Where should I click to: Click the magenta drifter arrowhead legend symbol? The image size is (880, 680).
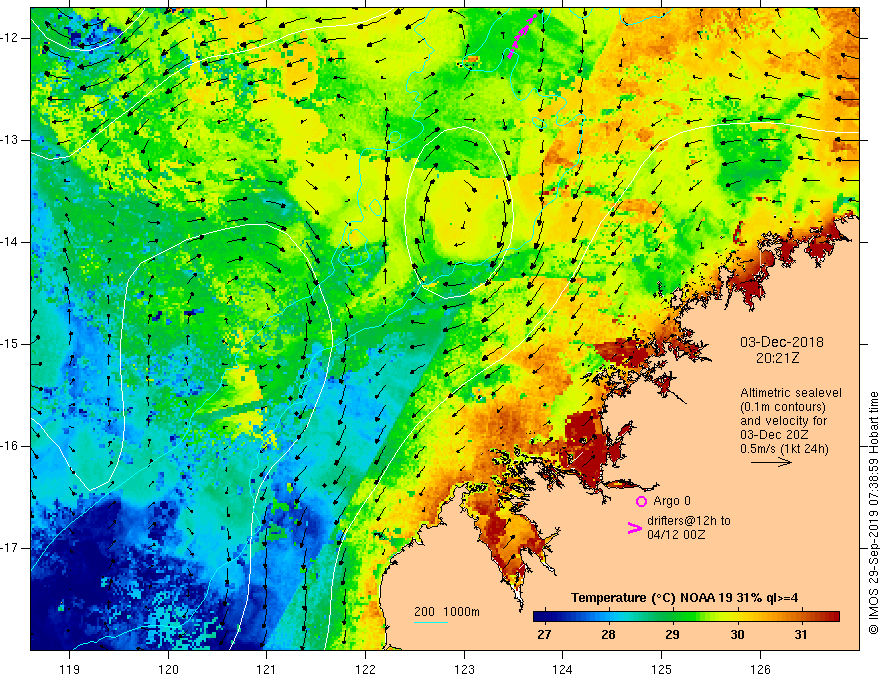(x=635, y=528)
